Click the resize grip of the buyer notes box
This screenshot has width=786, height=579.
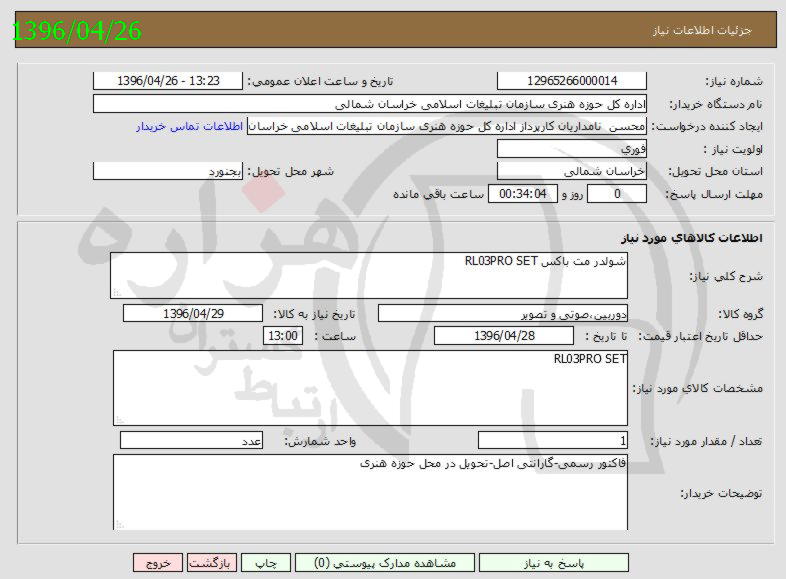120,524
